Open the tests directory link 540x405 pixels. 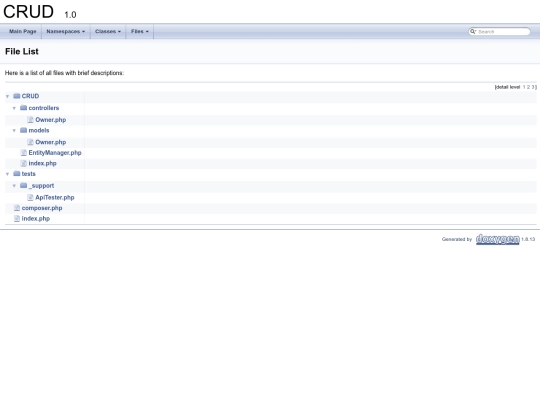coord(29,174)
